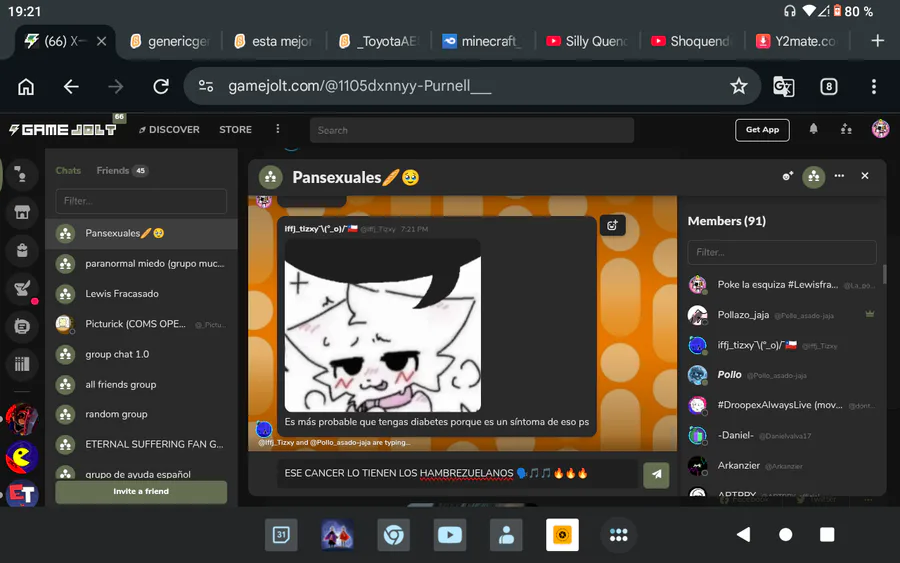This screenshot has width=900, height=563.
Task: Tap the Android back navigation triangle
Action: (x=743, y=535)
